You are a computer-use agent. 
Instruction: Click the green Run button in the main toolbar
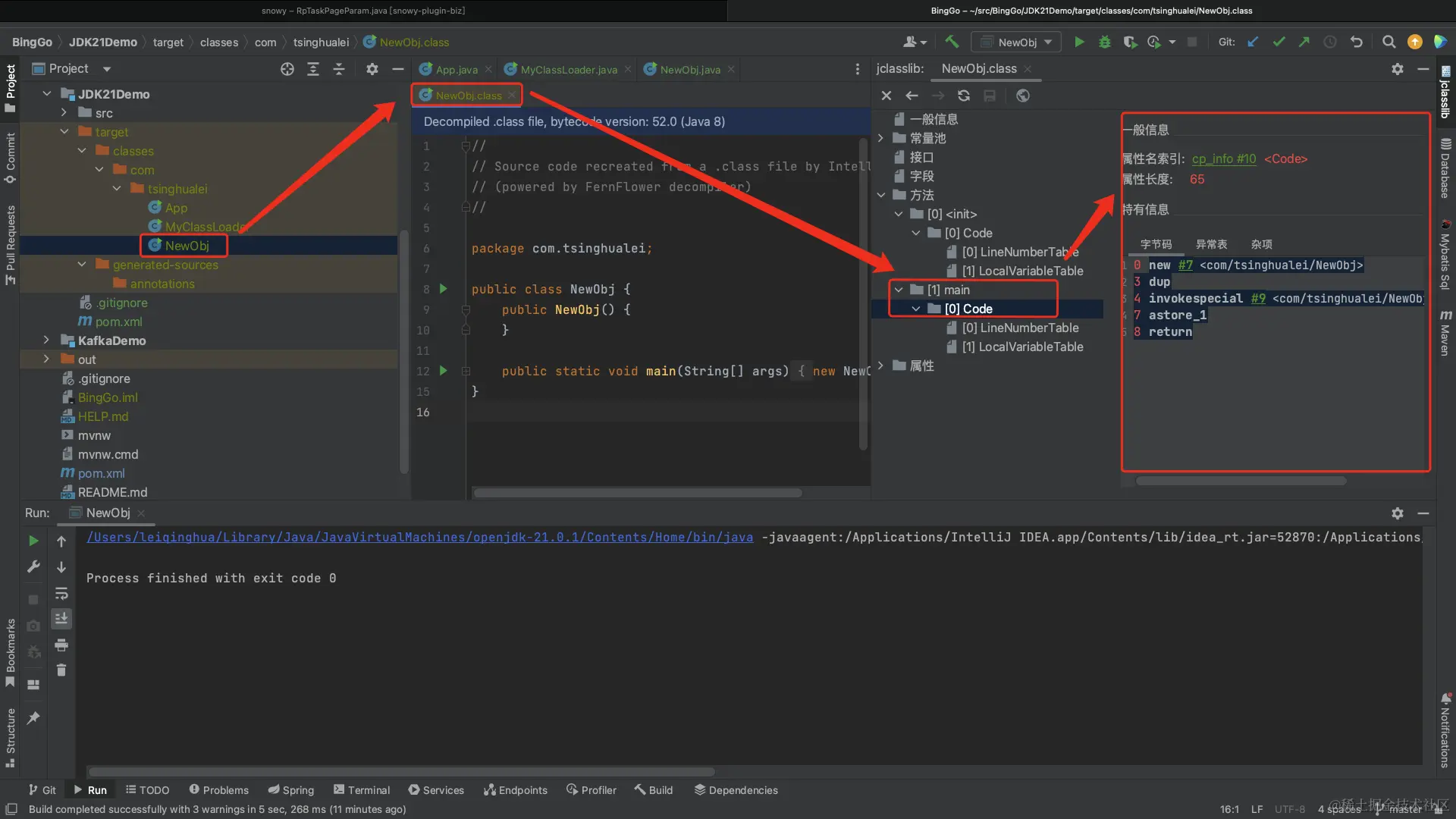[1079, 42]
